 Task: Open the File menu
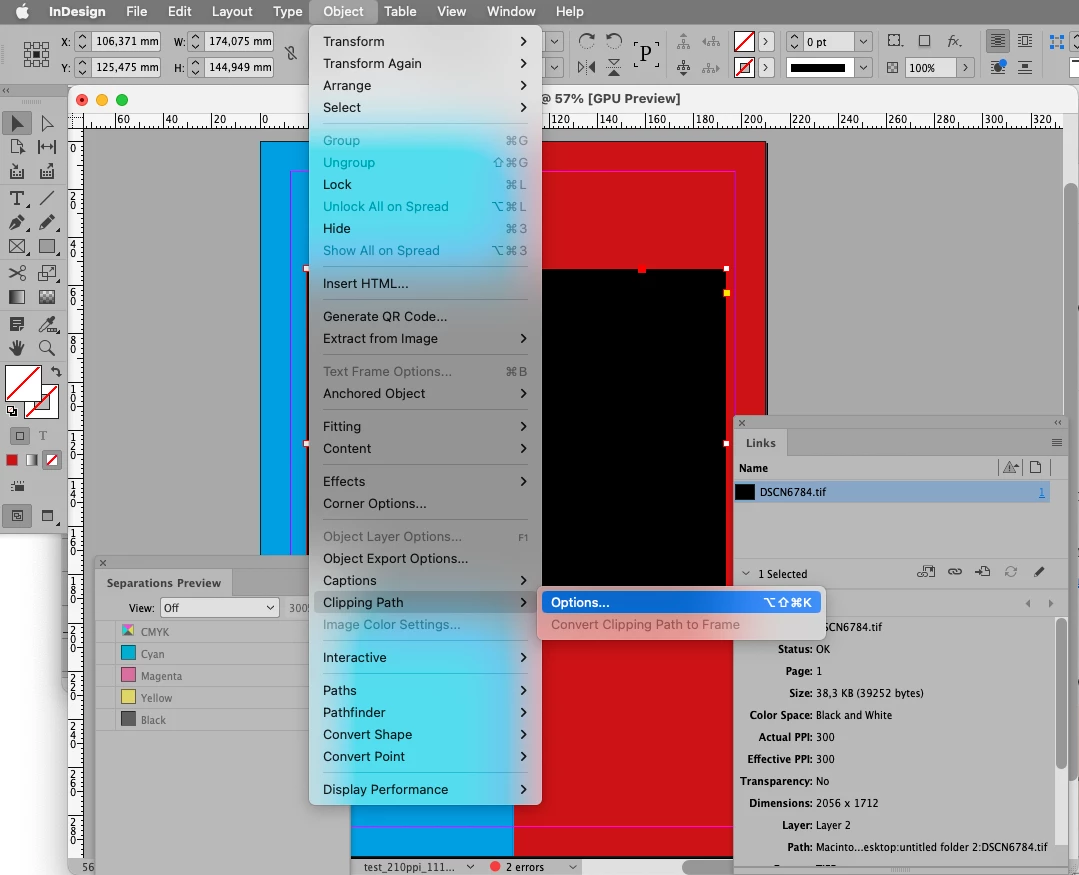coord(136,12)
